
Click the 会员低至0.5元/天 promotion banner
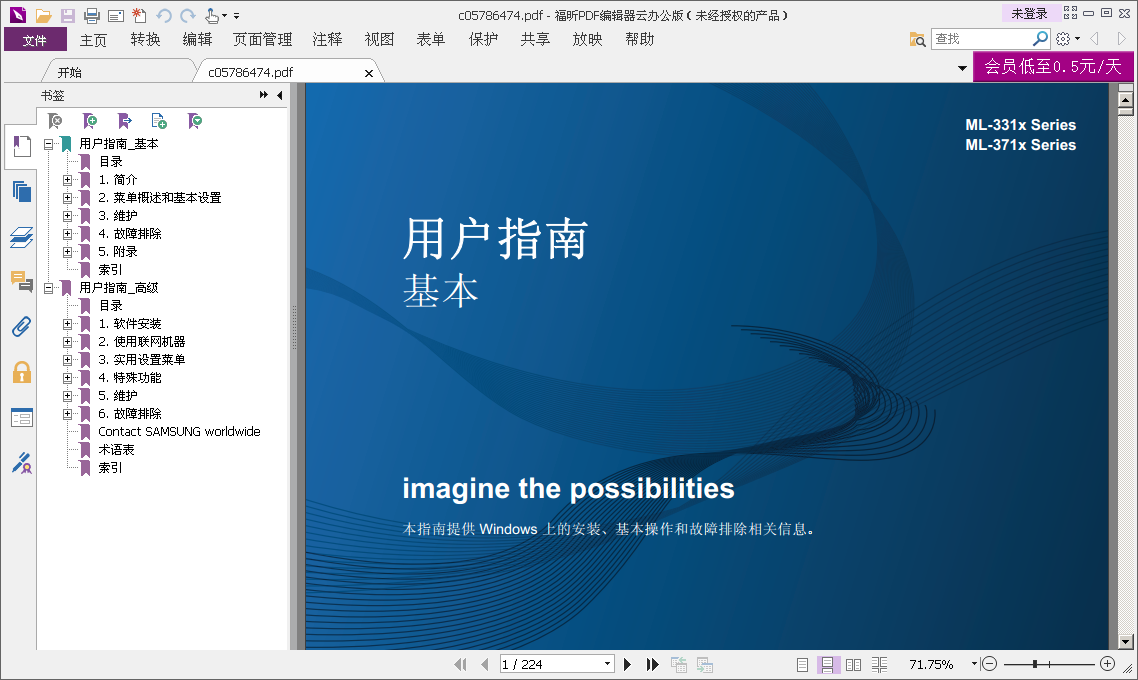coord(1052,66)
